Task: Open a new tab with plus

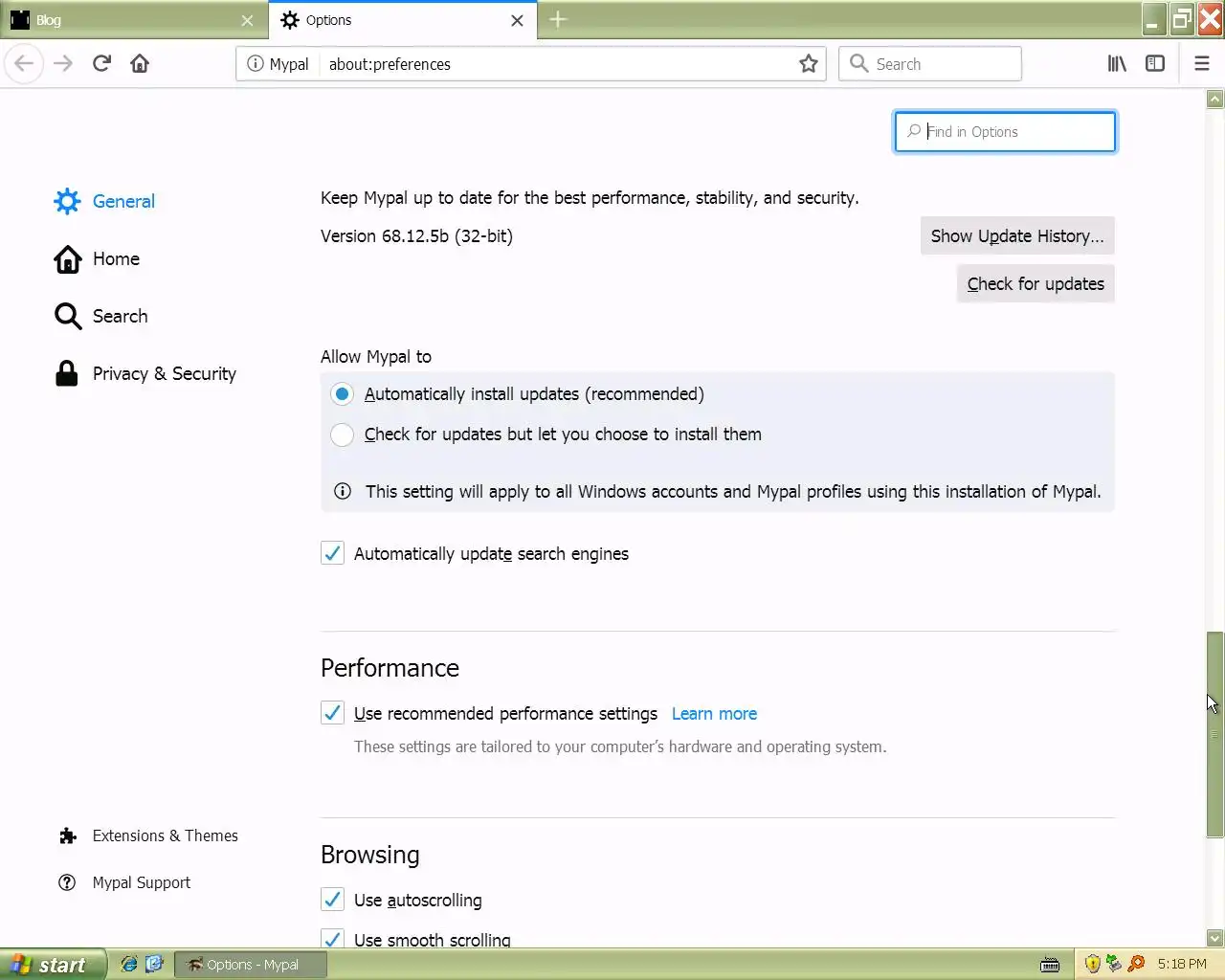Action: point(558,20)
